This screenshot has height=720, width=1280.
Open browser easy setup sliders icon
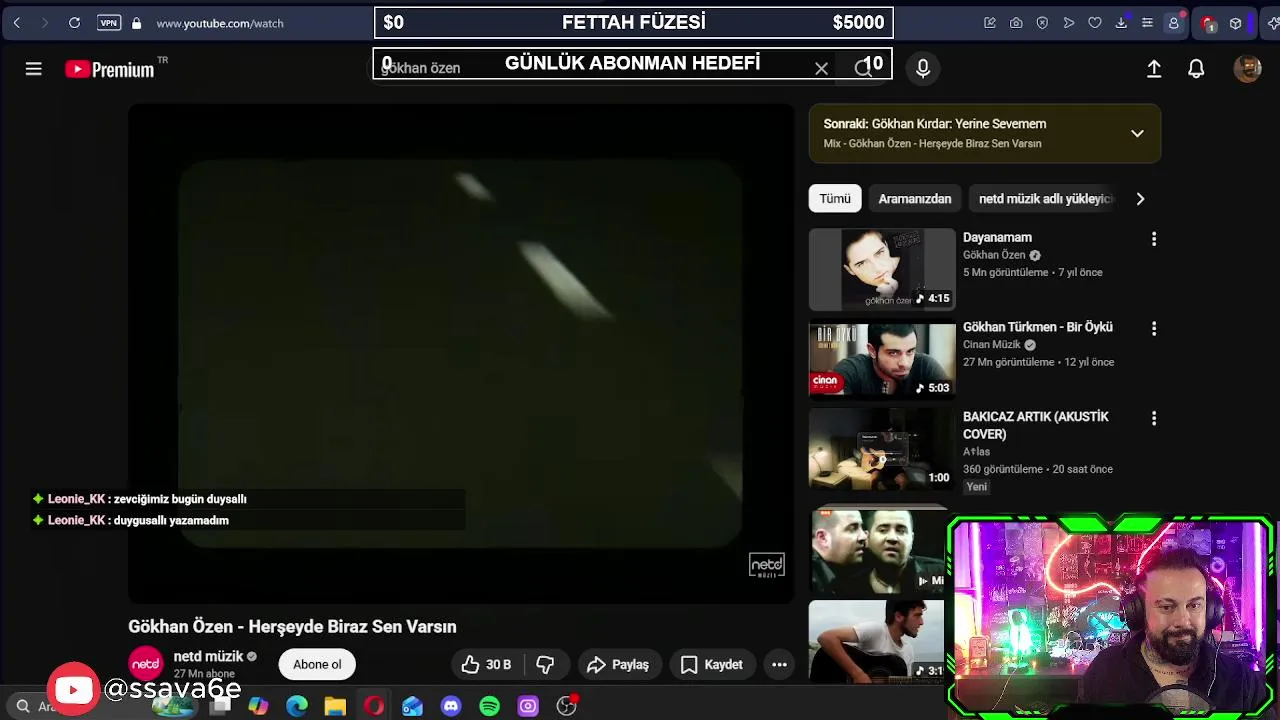click(x=1147, y=23)
